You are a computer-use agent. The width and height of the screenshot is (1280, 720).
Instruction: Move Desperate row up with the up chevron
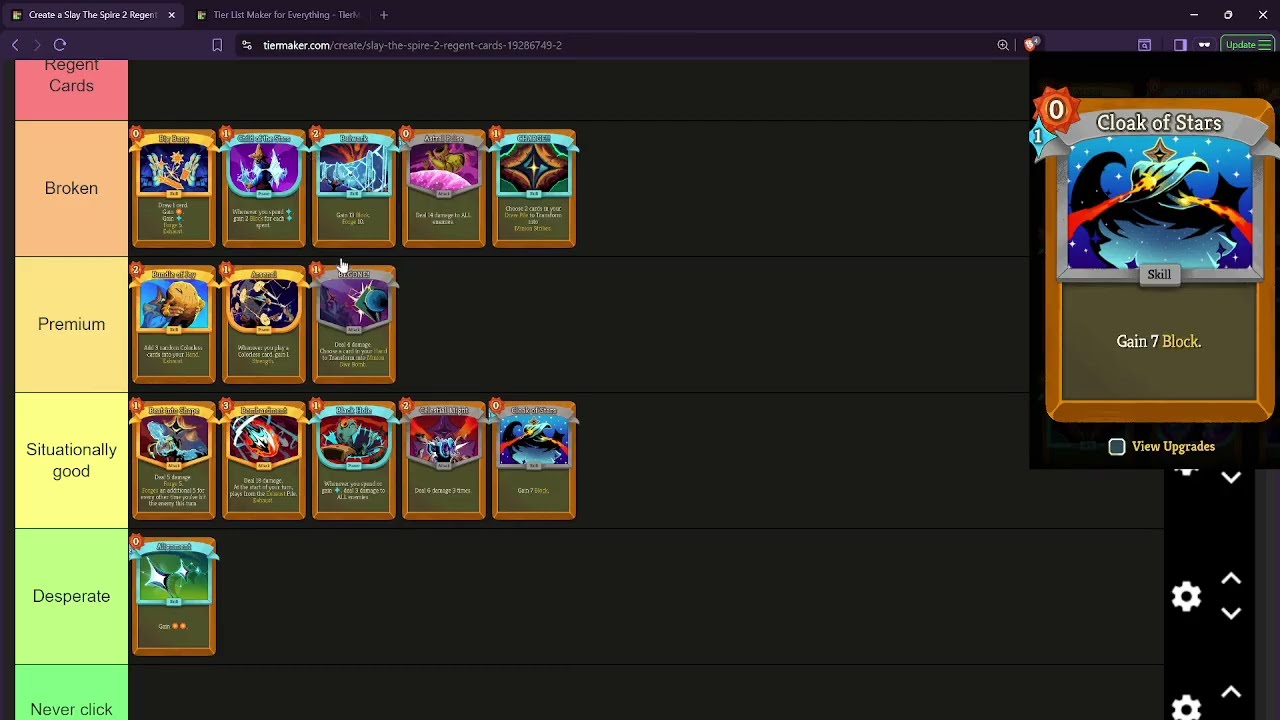[x=1231, y=579]
